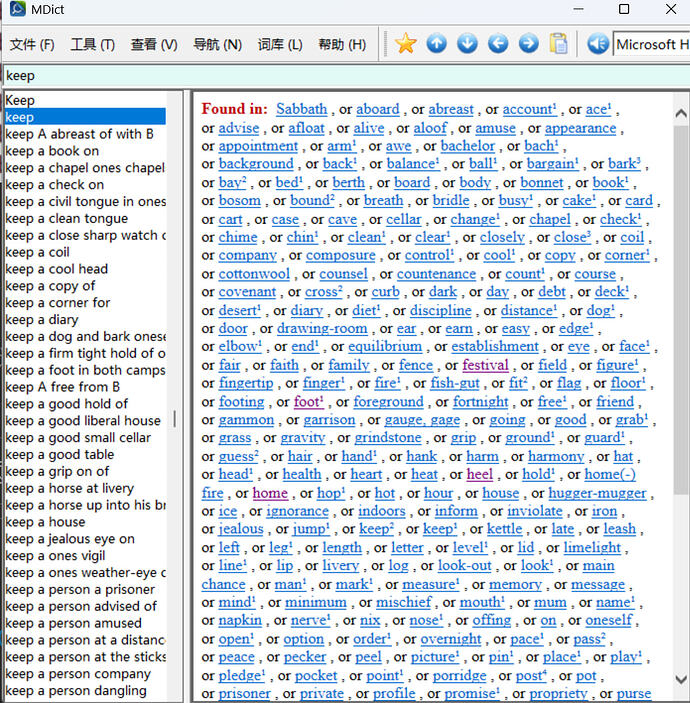
Task: Select keep a jealous eye on entry
Action: point(70,539)
